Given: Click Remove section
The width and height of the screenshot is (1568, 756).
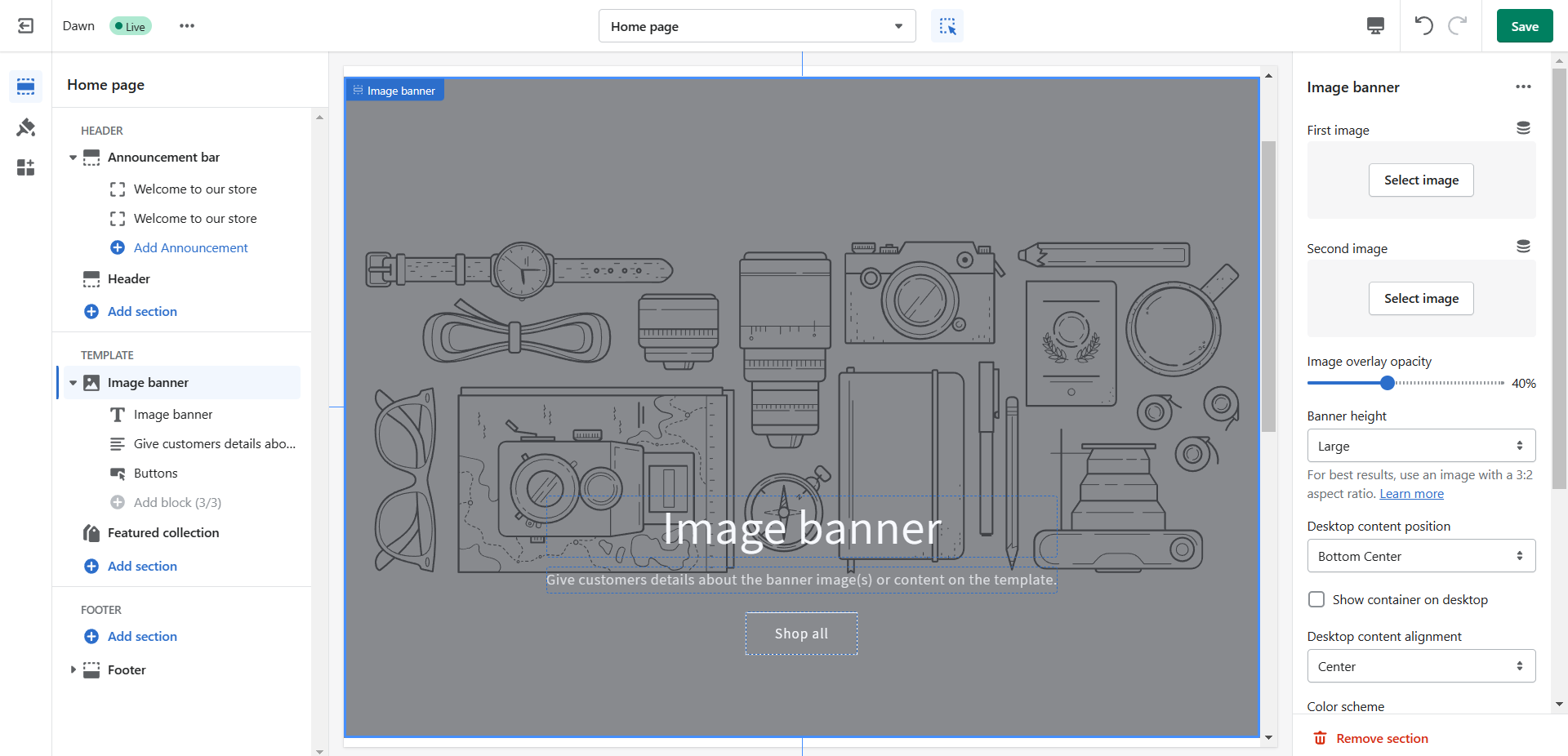Looking at the screenshot, I should point(1382,738).
